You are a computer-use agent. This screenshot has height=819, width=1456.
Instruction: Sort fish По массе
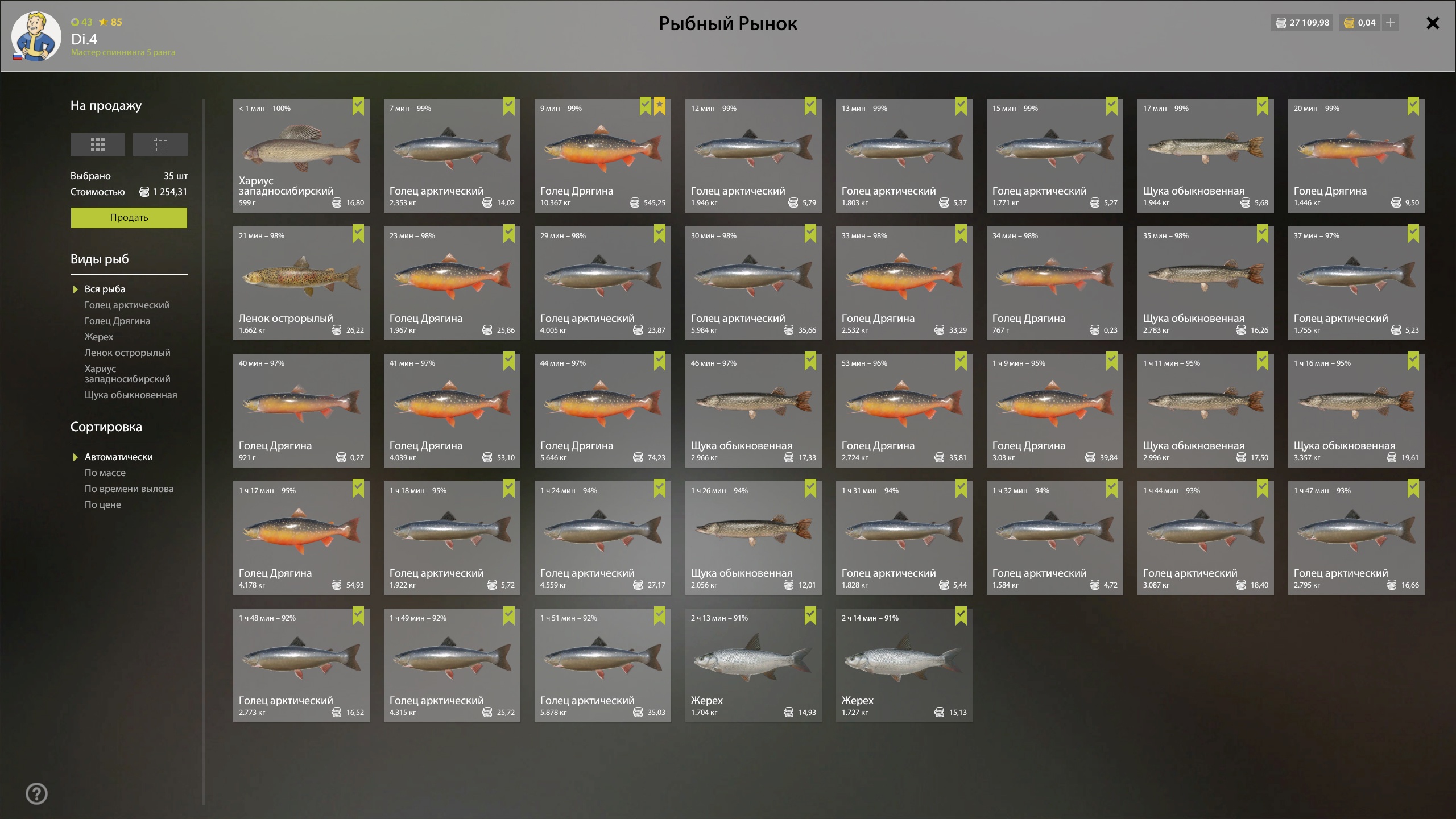[105, 473]
